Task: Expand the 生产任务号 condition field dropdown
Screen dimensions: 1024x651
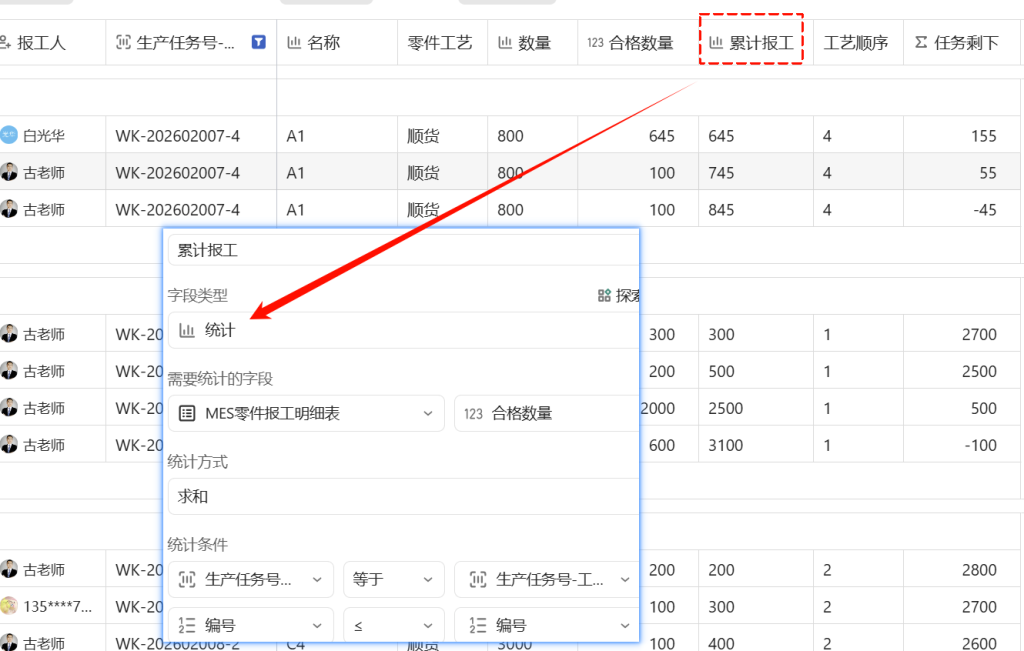Action: click(251, 579)
